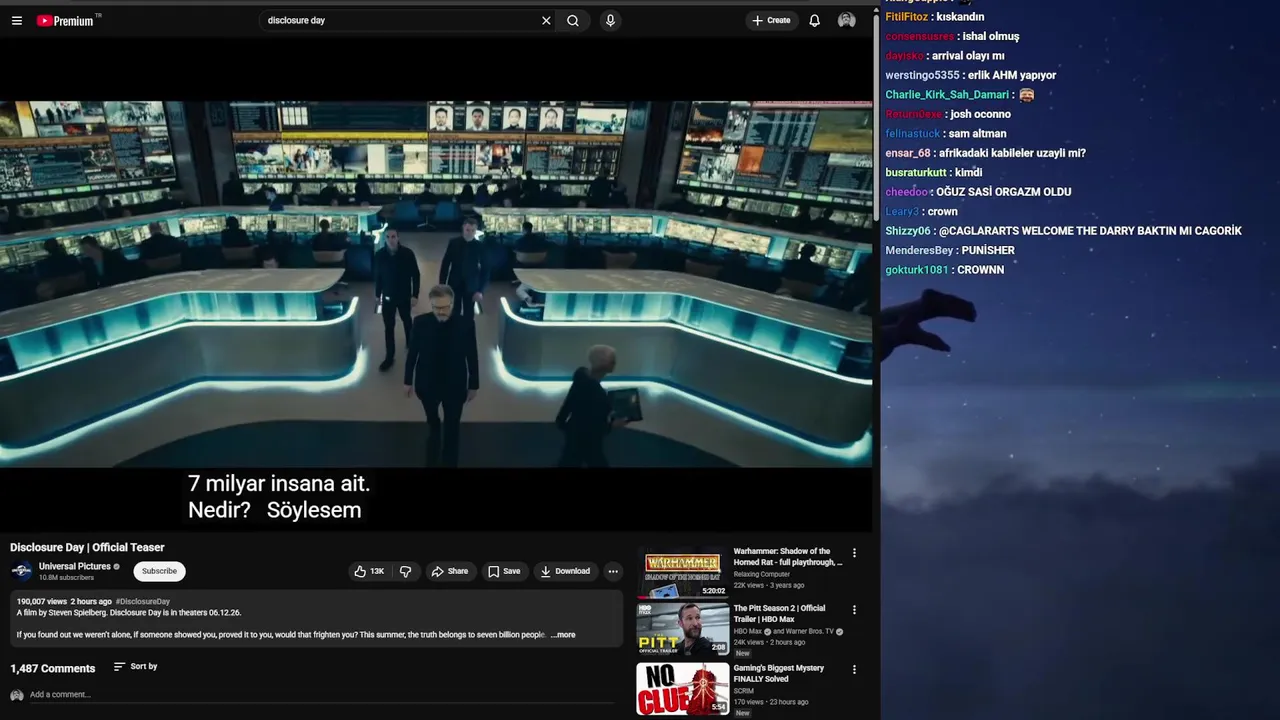
Task: Expand description with '...more'
Action: pos(563,635)
